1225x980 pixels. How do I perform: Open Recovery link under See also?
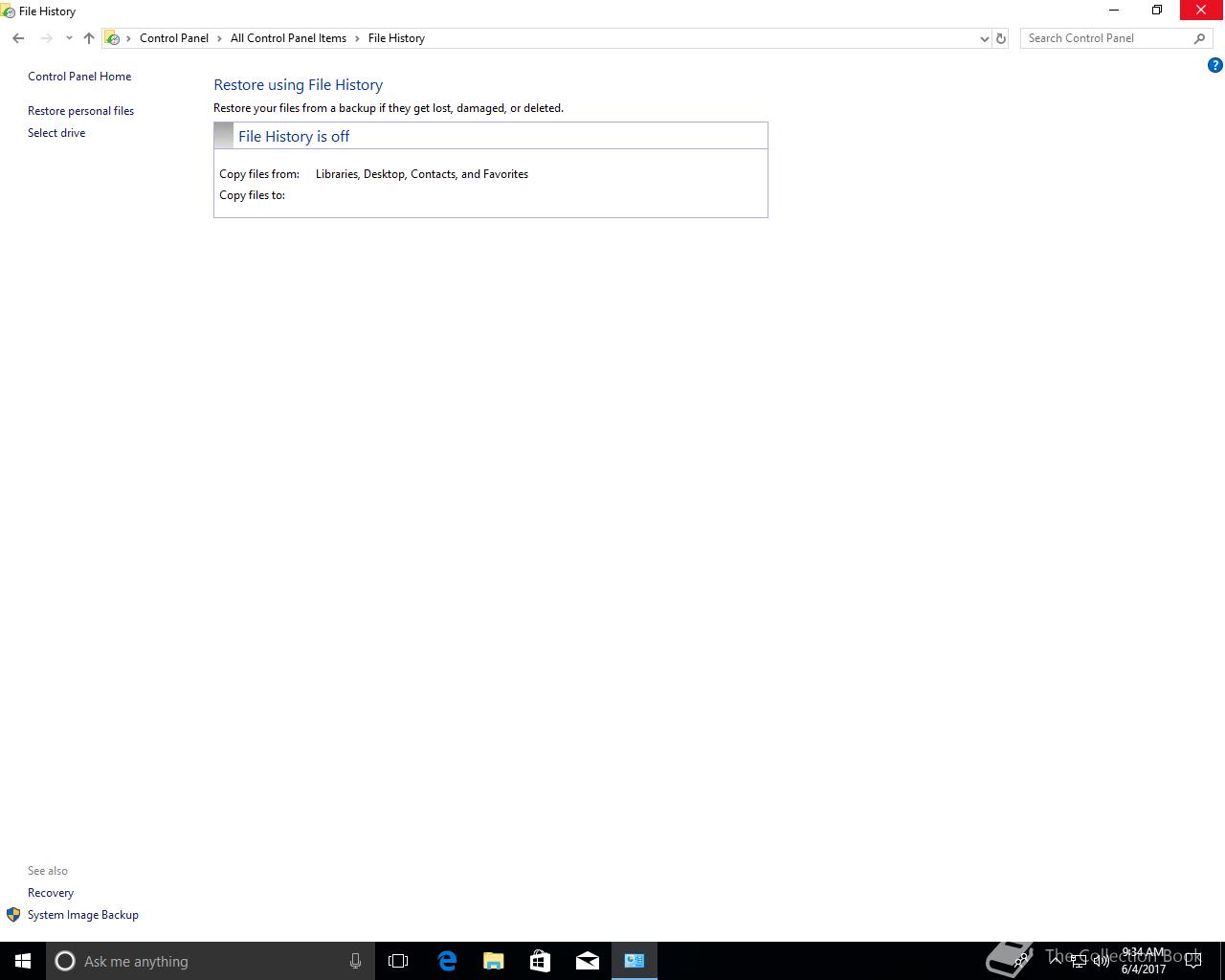tap(51, 893)
